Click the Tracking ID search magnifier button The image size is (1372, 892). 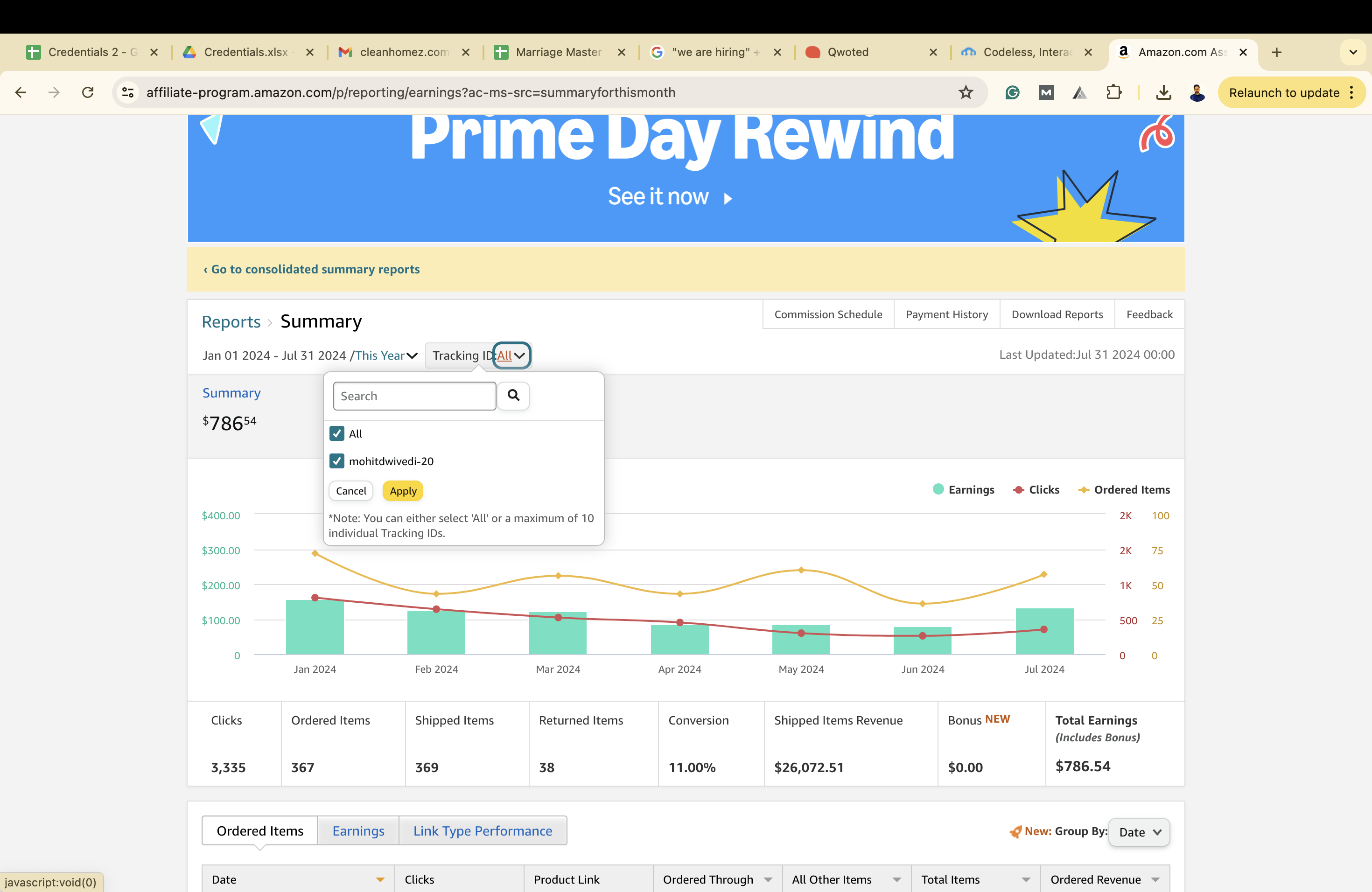tap(513, 395)
